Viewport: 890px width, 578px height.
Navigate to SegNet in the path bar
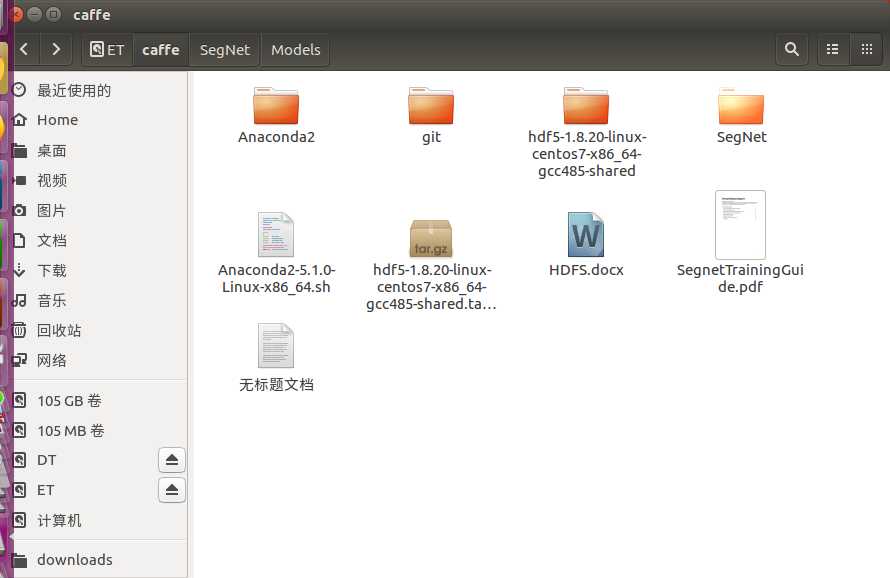(x=225, y=50)
